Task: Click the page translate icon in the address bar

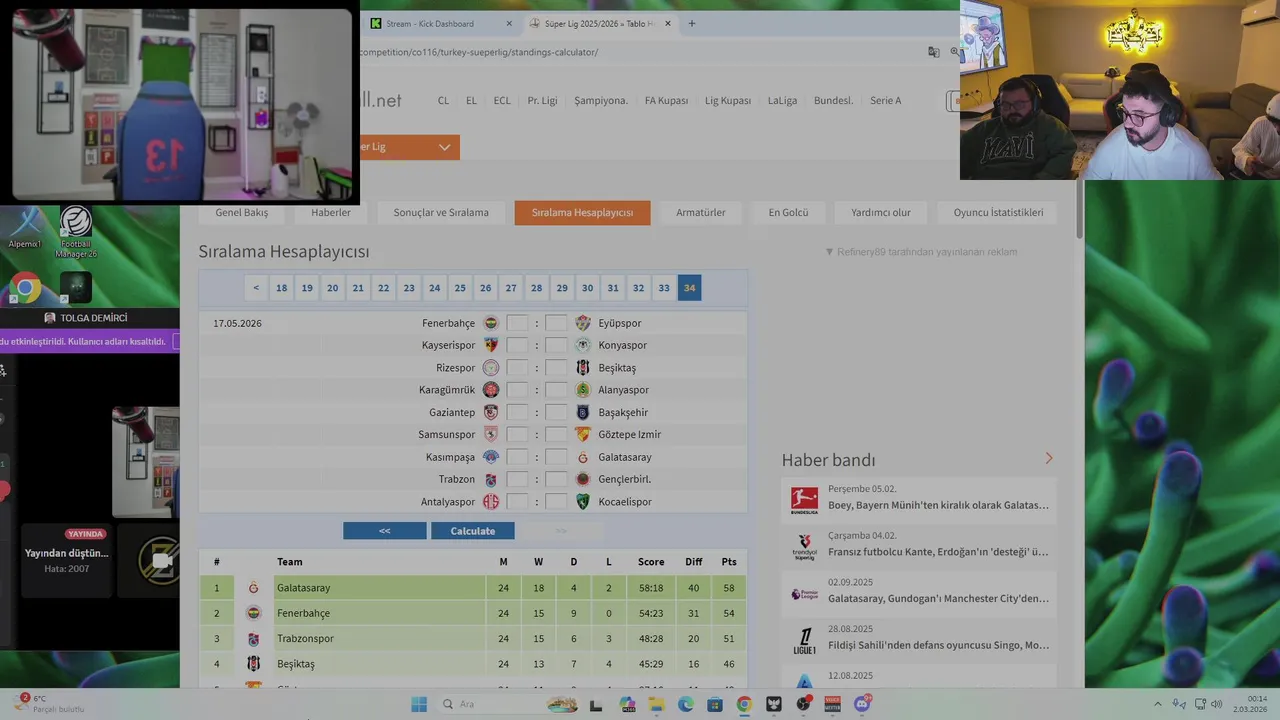Action: click(933, 52)
